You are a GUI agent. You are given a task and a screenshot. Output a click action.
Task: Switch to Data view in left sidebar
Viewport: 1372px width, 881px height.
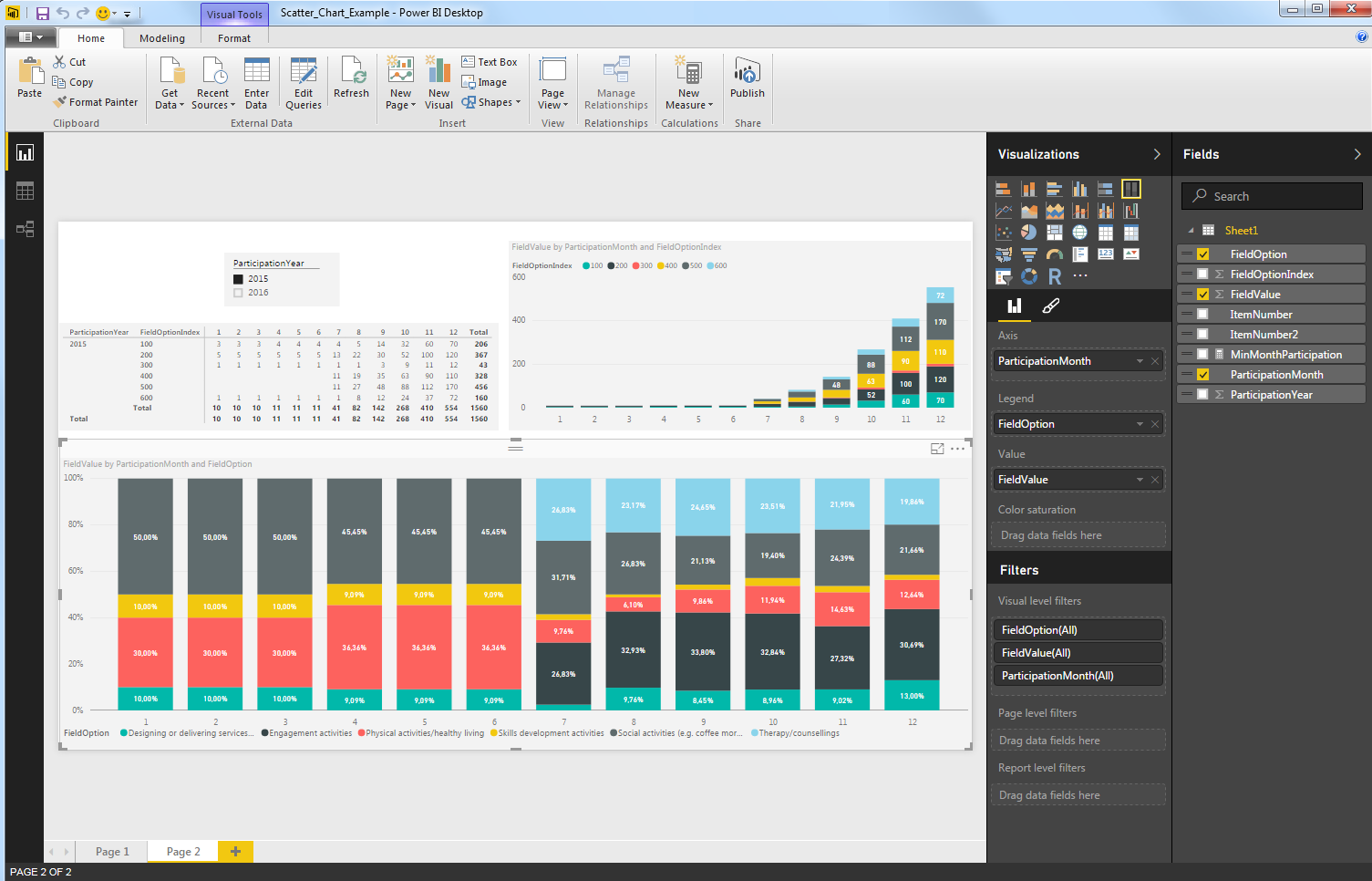point(25,191)
